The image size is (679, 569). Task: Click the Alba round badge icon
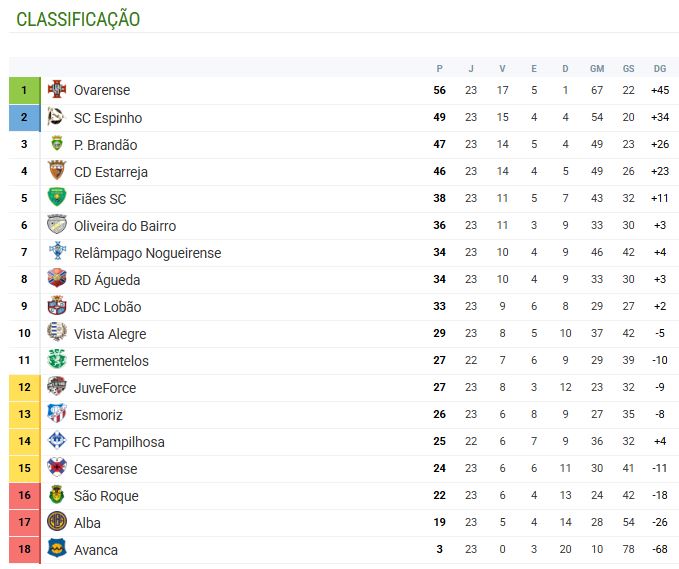57,521
